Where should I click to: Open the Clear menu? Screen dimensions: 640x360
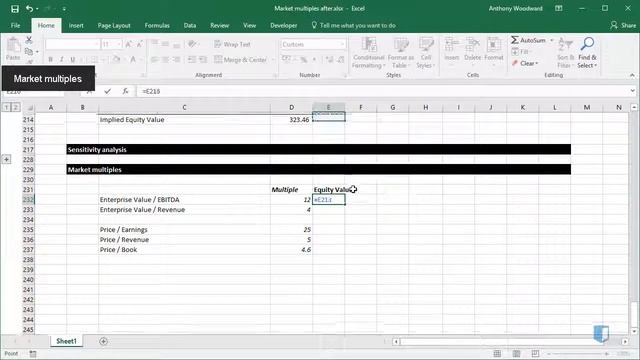click(x=525, y=63)
